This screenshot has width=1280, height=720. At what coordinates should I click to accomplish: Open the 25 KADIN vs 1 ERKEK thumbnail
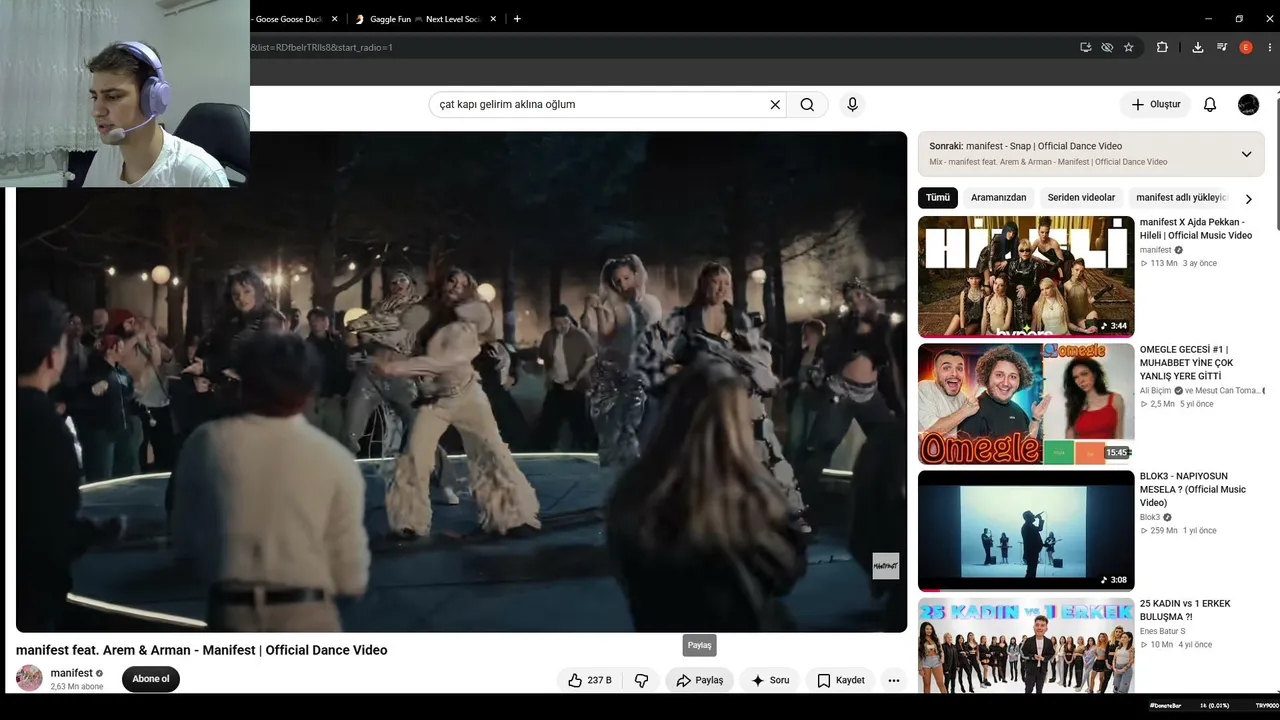pos(1026,645)
